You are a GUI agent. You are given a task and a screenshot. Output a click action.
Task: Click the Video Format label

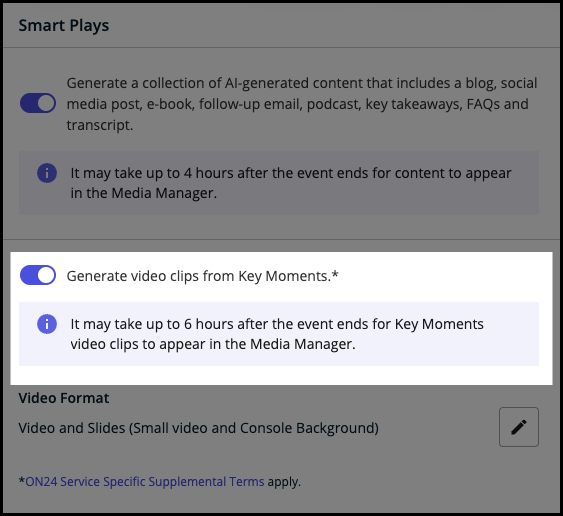(64, 398)
